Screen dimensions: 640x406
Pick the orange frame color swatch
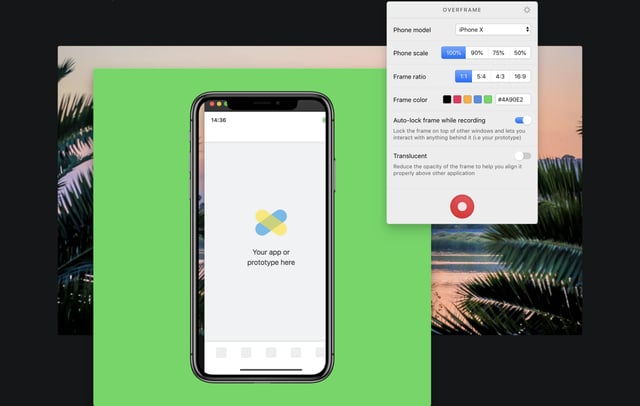click(x=467, y=100)
